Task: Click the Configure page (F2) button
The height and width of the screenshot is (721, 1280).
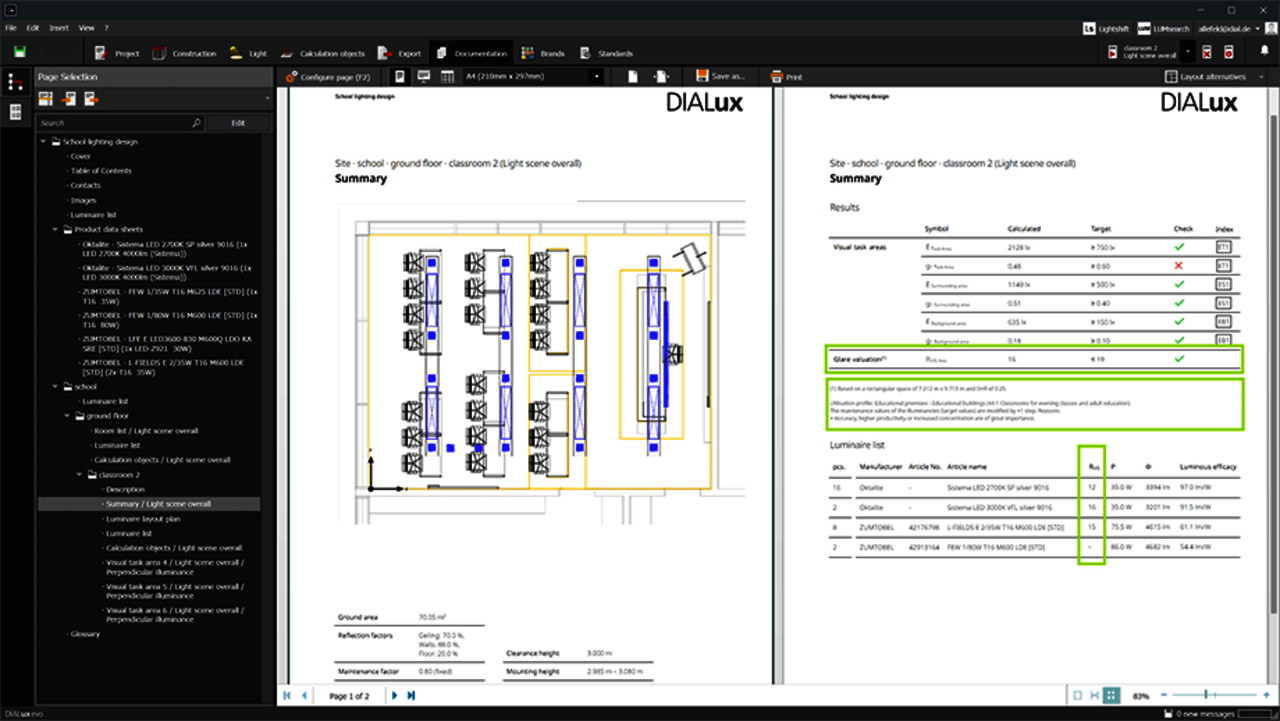Action: click(328, 77)
